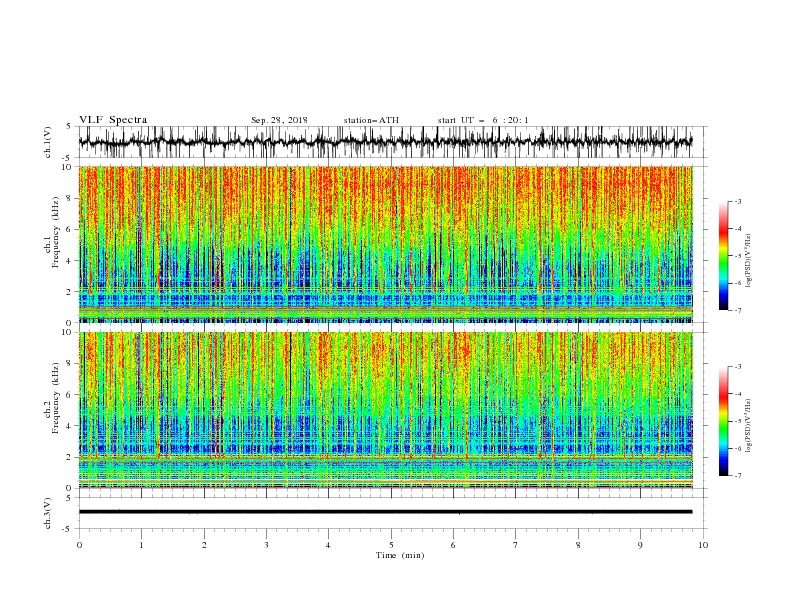Click the ch.3 flat voltage trace

385,512
